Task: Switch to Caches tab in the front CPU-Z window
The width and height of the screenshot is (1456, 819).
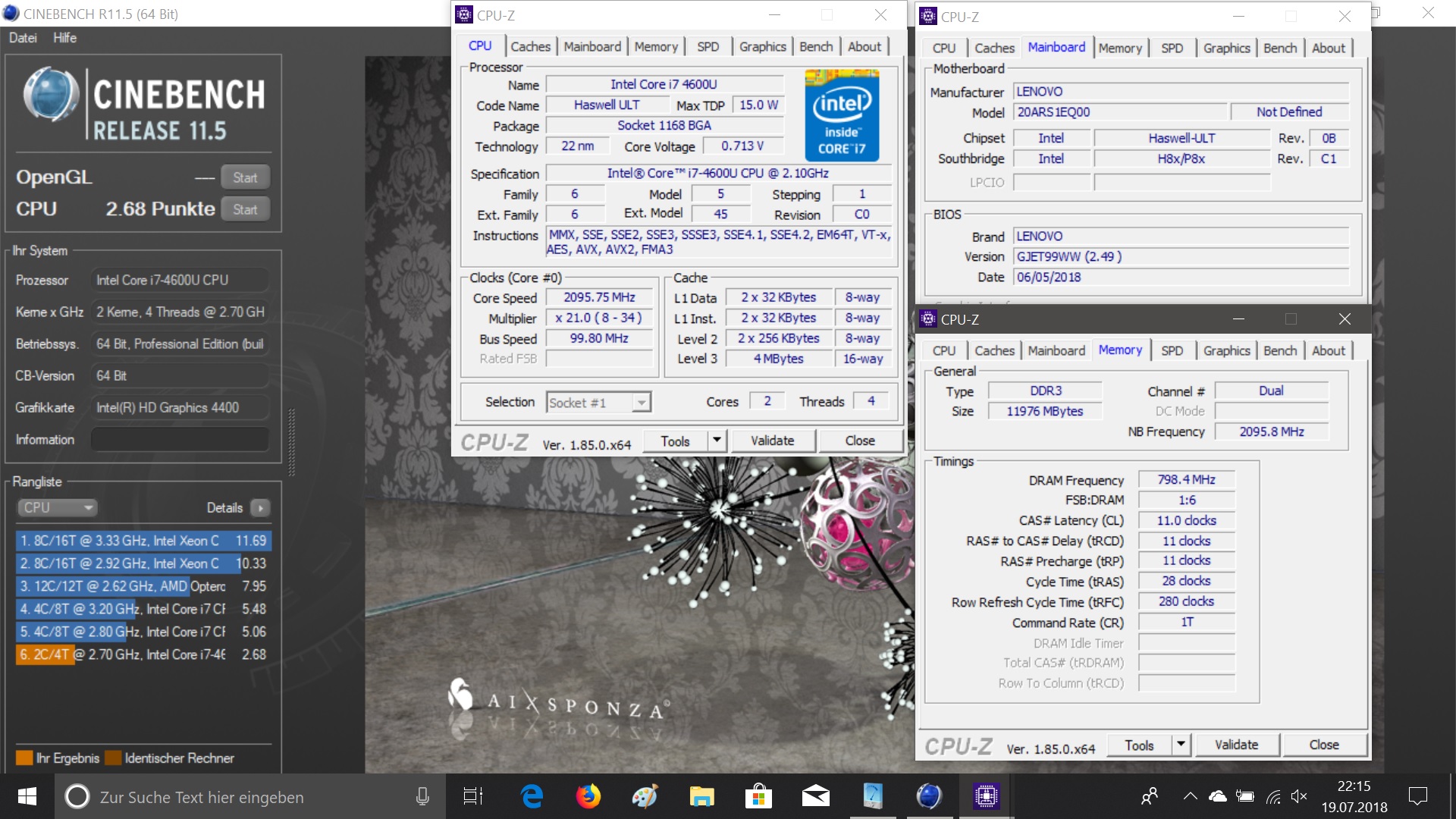Action: 530,46
